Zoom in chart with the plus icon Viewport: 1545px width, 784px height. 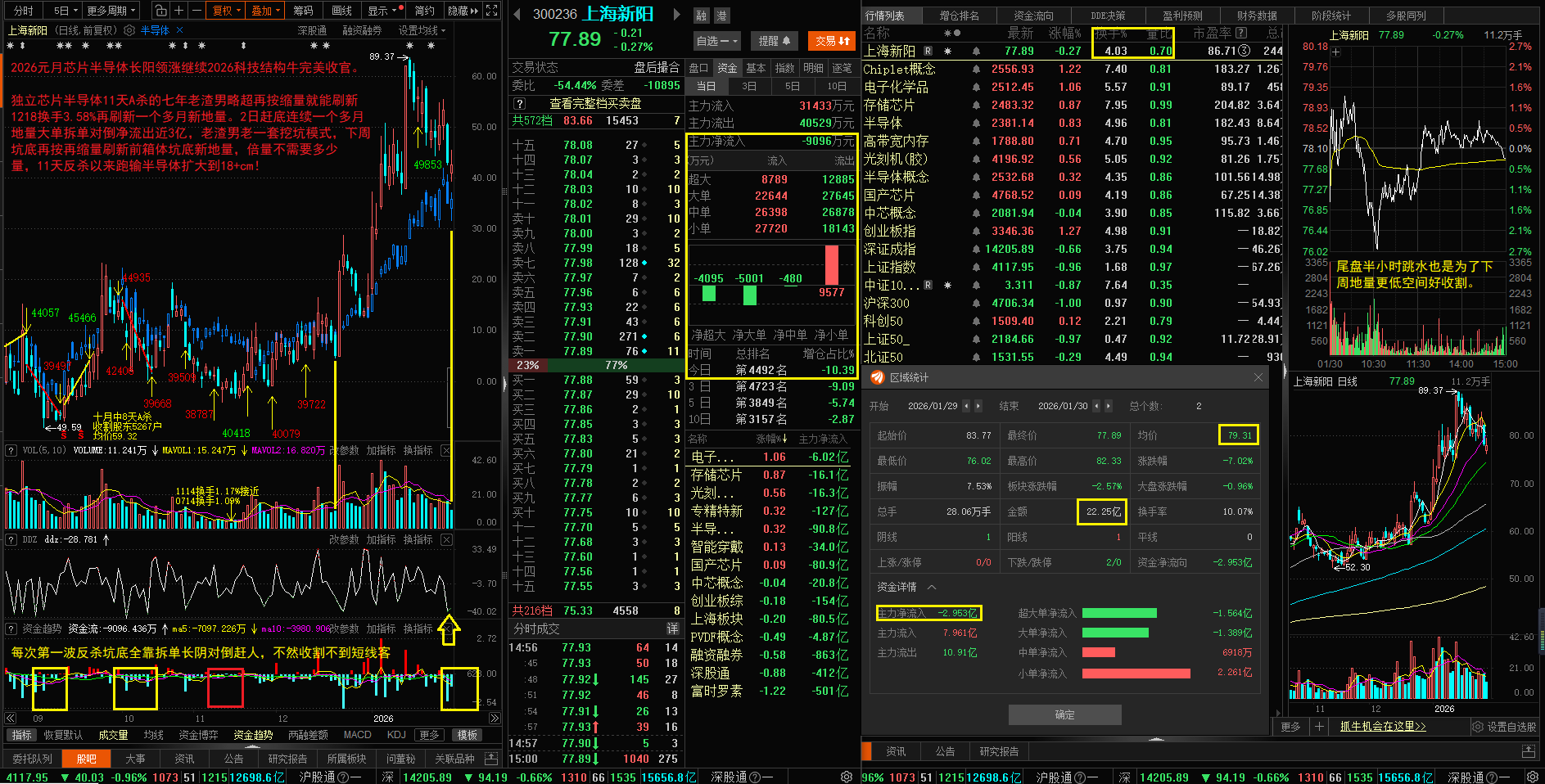[178, 11]
